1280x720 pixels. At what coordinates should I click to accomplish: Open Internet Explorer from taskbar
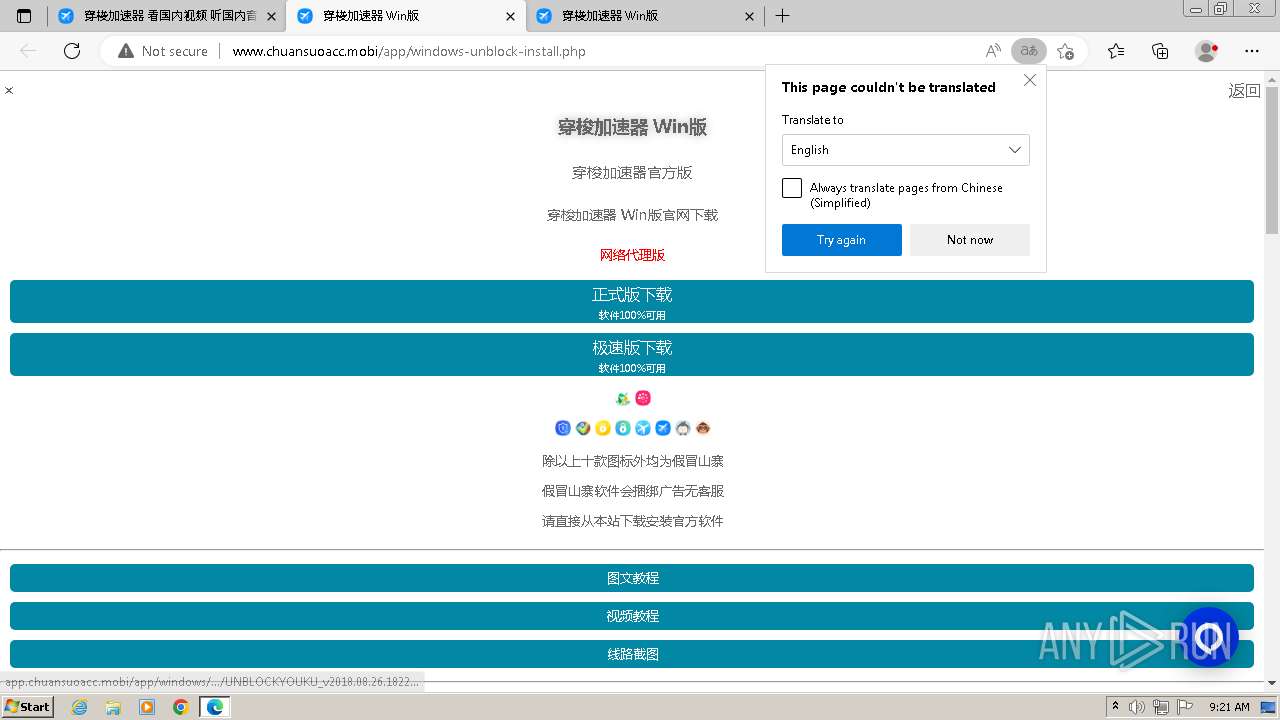pos(80,707)
